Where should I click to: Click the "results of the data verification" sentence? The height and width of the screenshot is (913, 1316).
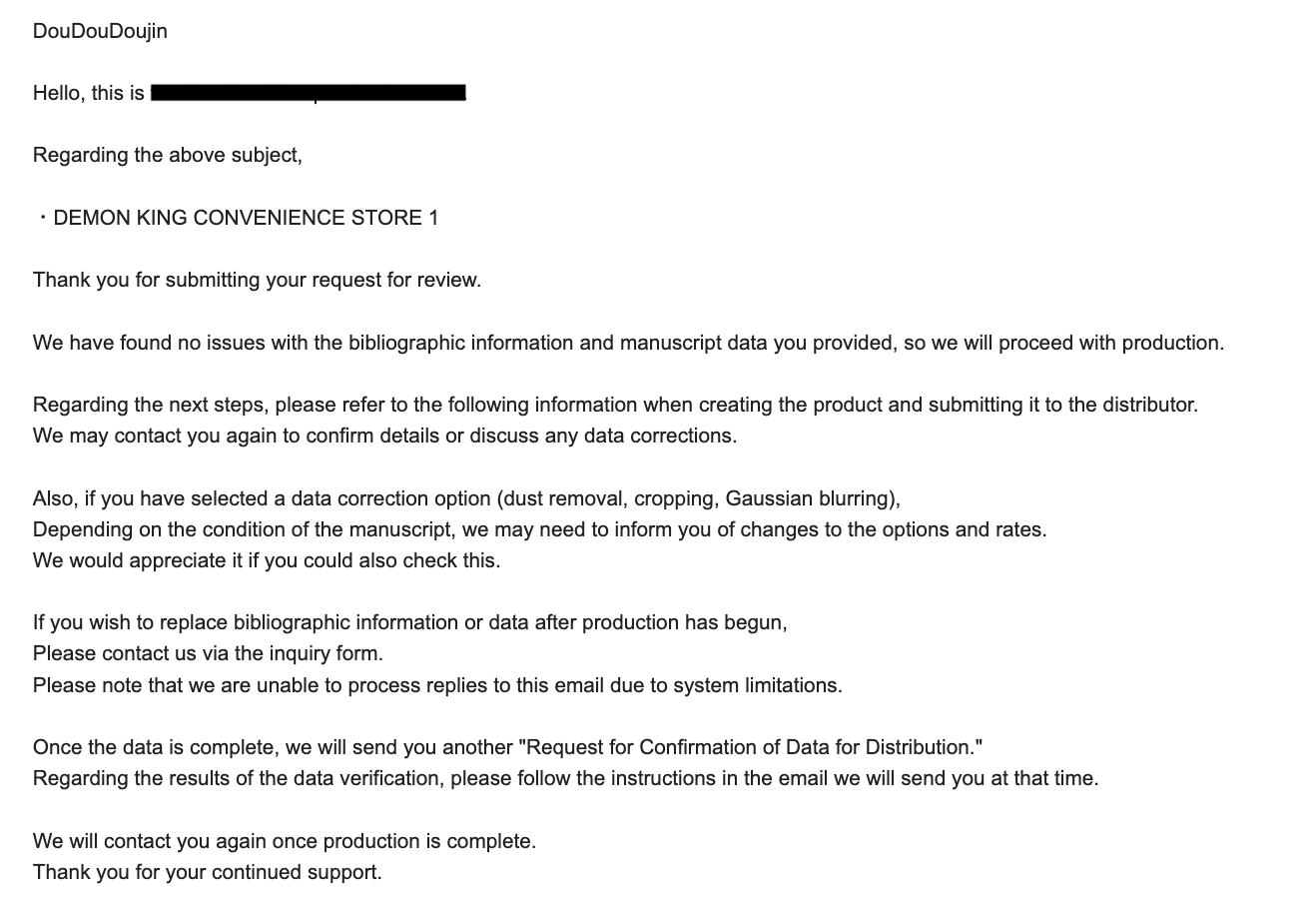[566, 778]
